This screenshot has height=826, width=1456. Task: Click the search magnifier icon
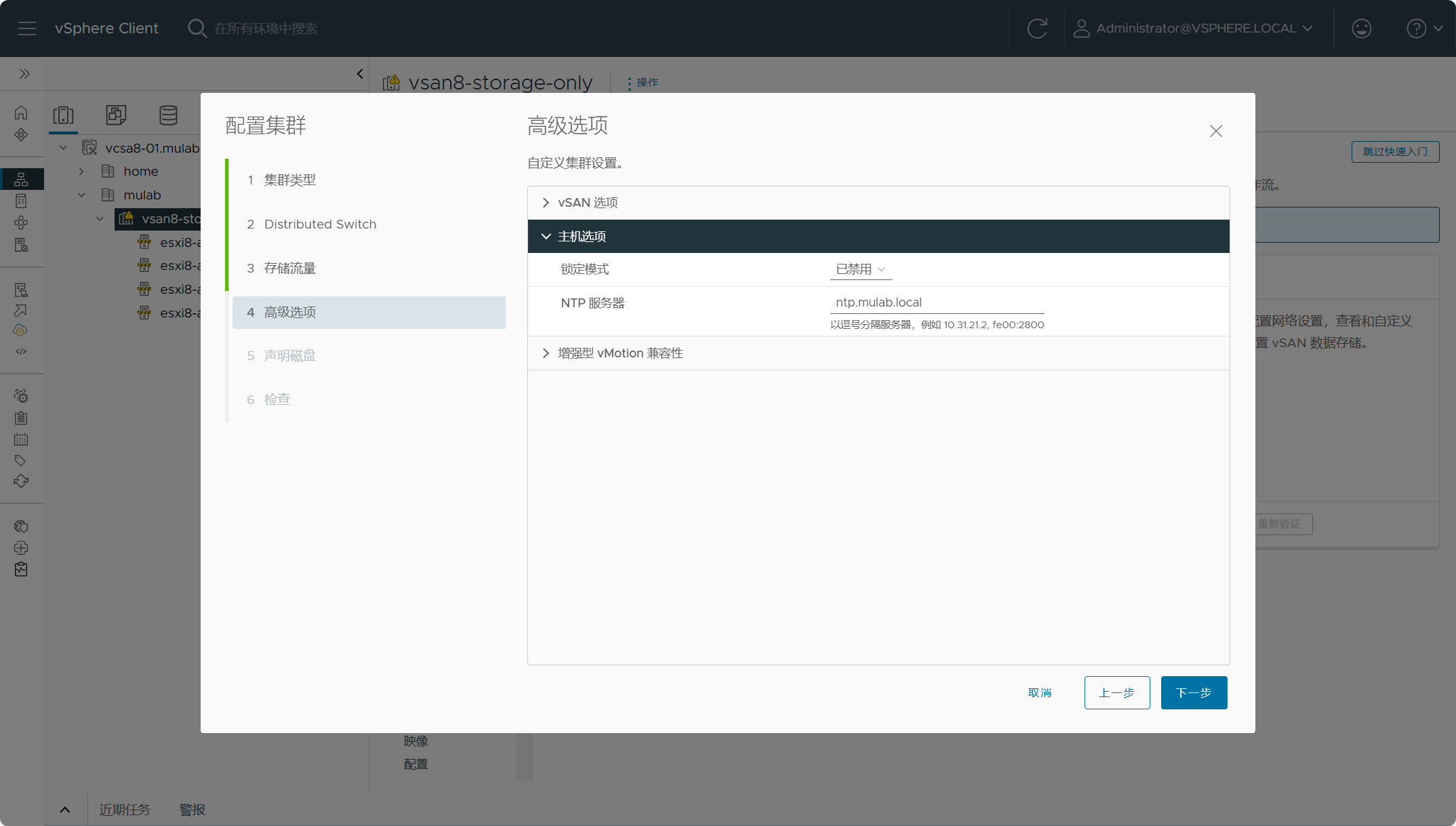197,28
